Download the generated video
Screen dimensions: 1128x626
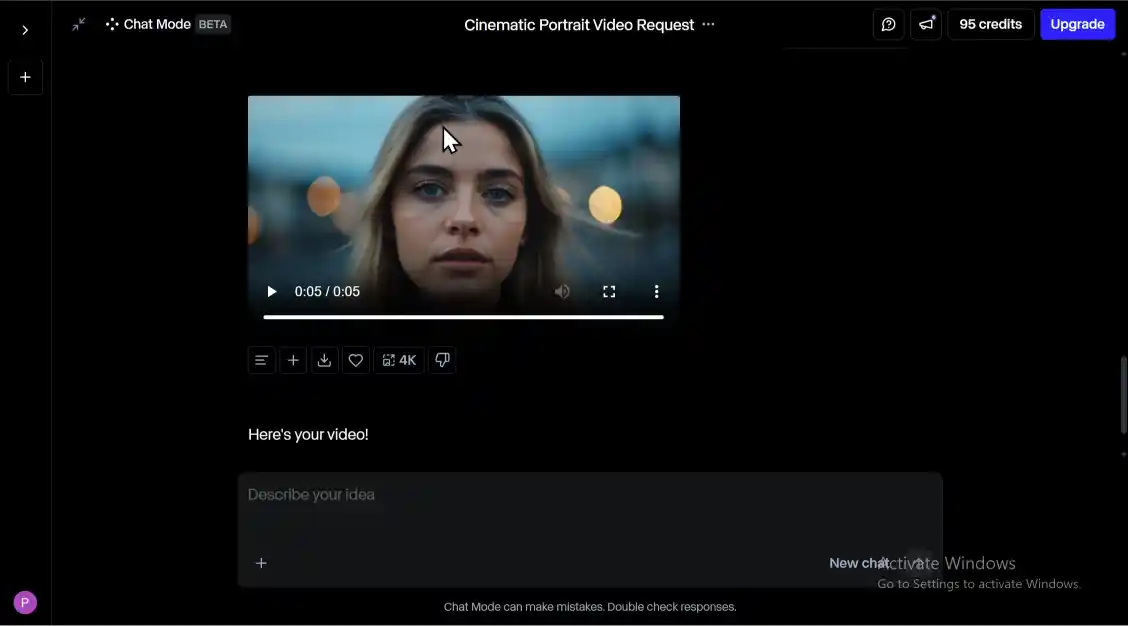(x=324, y=360)
